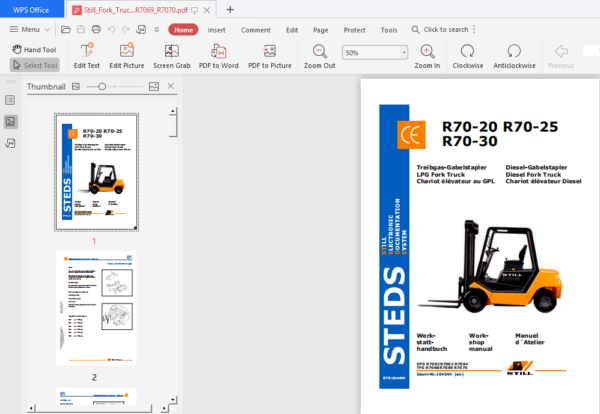Click the large thumbnail size icon
Viewport: 600px width, 414px height.
point(154,86)
